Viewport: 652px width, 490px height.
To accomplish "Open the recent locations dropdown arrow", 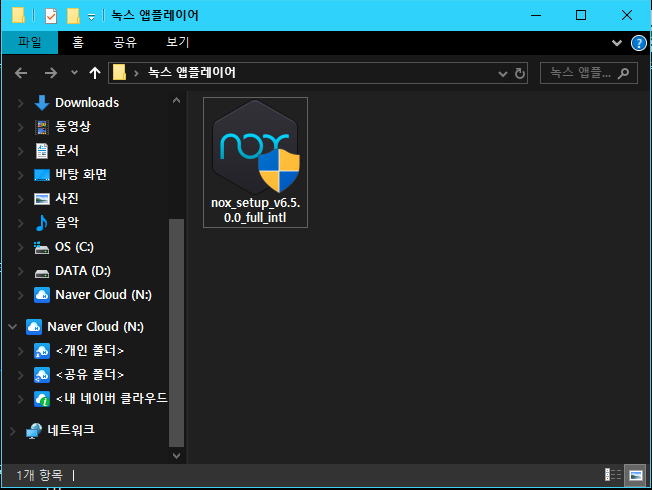I will (x=74, y=73).
